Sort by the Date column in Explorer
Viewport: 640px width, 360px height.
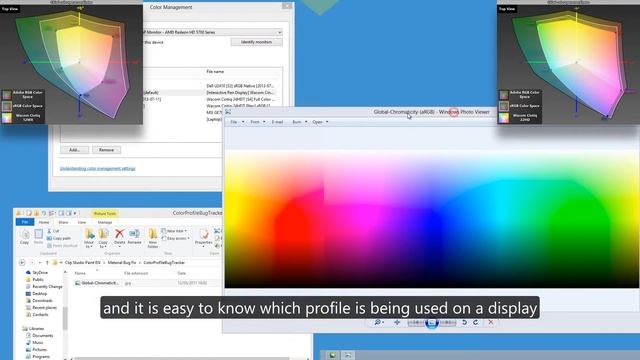coord(182,273)
